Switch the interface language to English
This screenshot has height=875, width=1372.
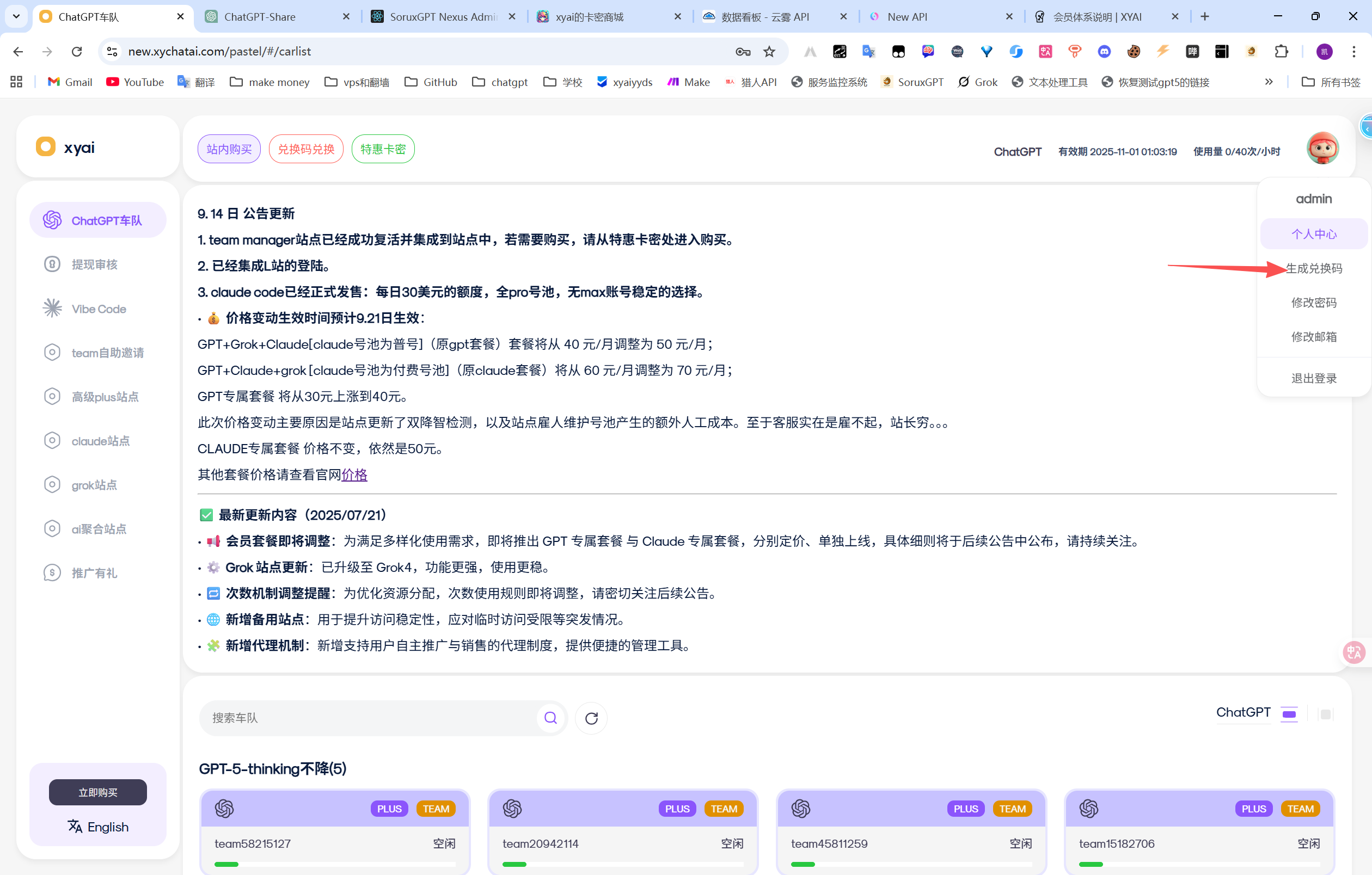[97, 826]
